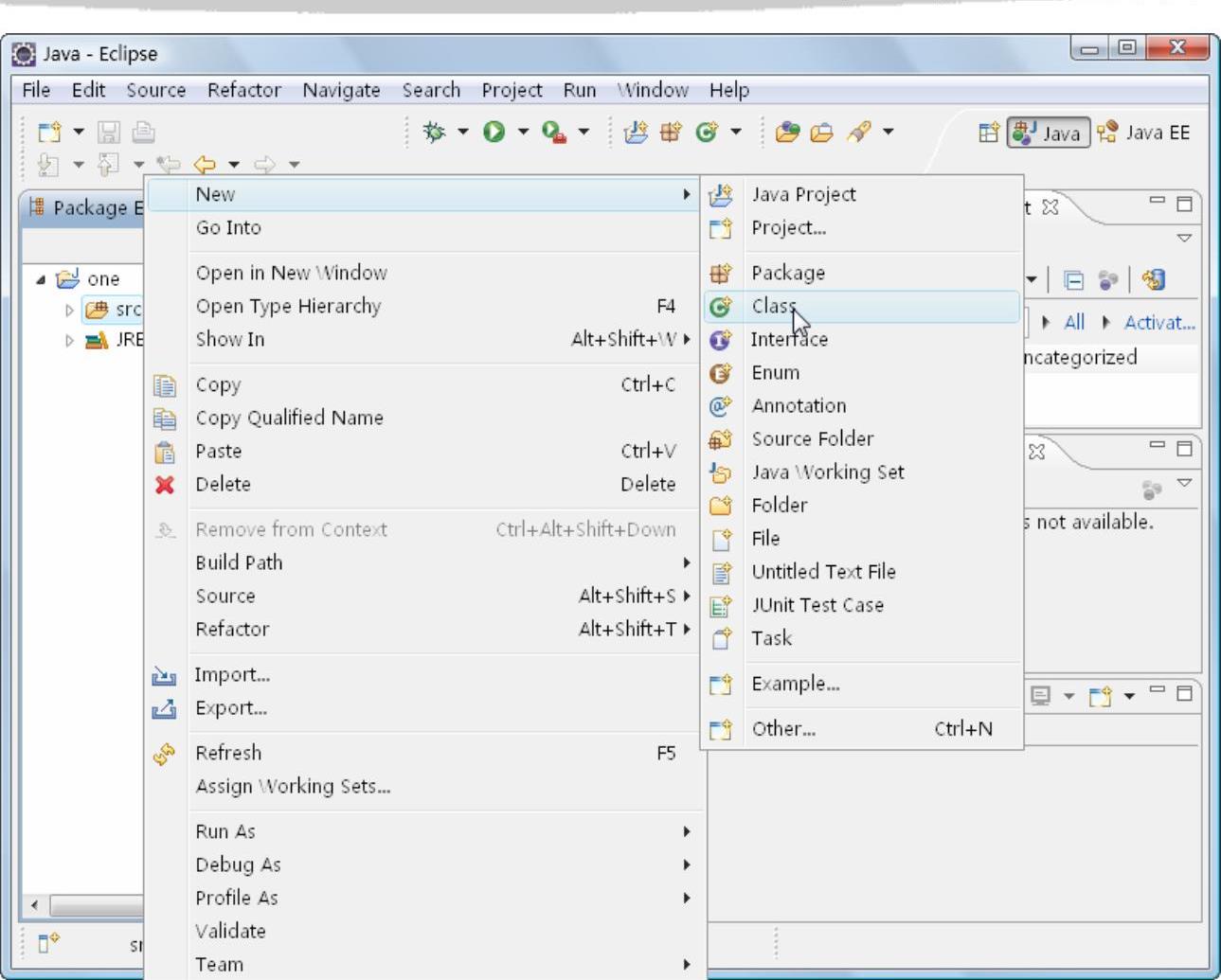Image resolution: width=1221 pixels, height=980 pixels.
Task: Collapse the 'one' project tree node
Action: click(x=41, y=279)
